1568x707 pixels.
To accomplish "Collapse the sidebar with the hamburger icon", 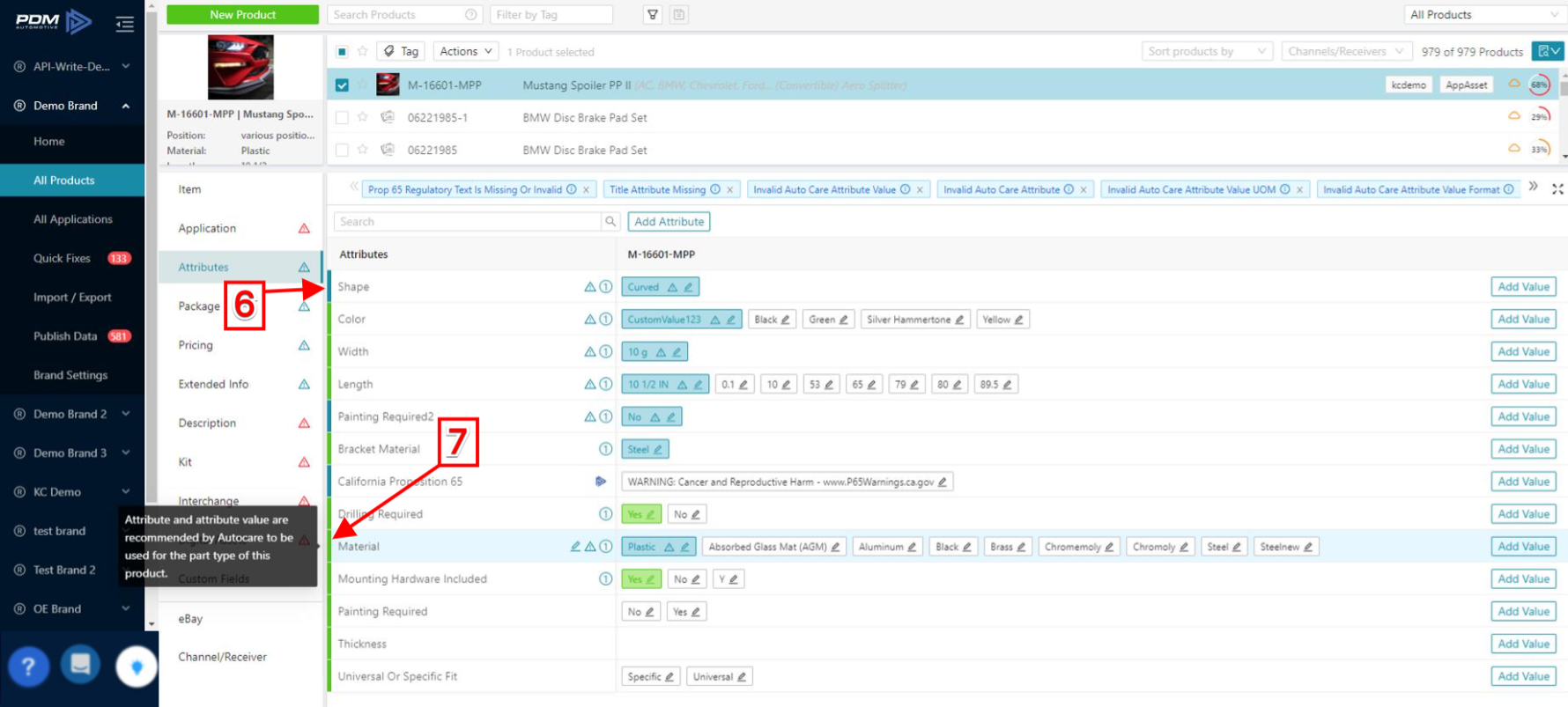I will click(124, 24).
